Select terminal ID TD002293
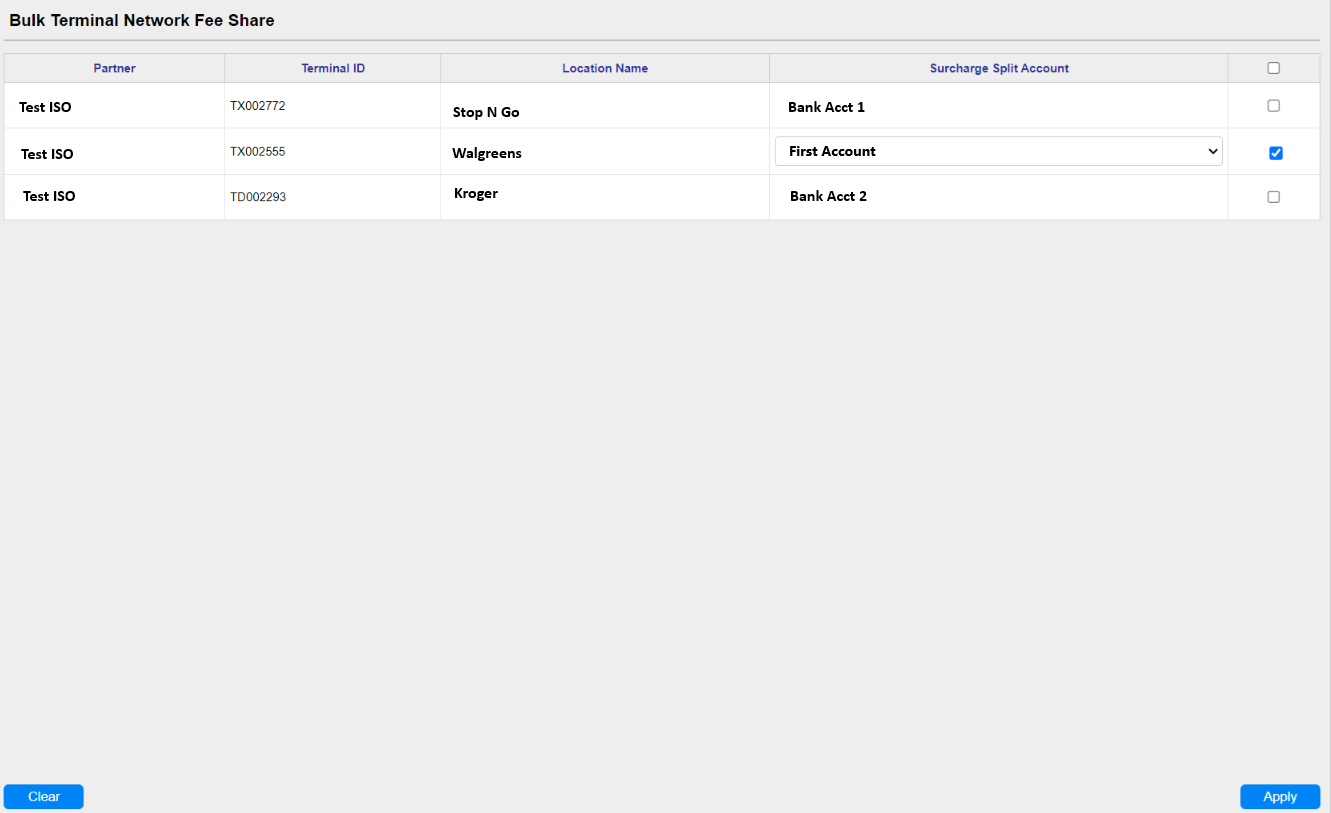The height and width of the screenshot is (813, 1331). [x=258, y=197]
